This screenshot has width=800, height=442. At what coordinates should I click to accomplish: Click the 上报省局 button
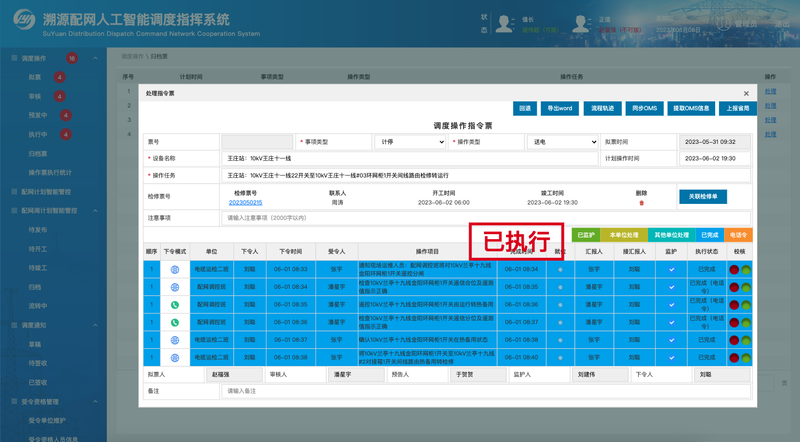pyautogui.click(x=738, y=108)
